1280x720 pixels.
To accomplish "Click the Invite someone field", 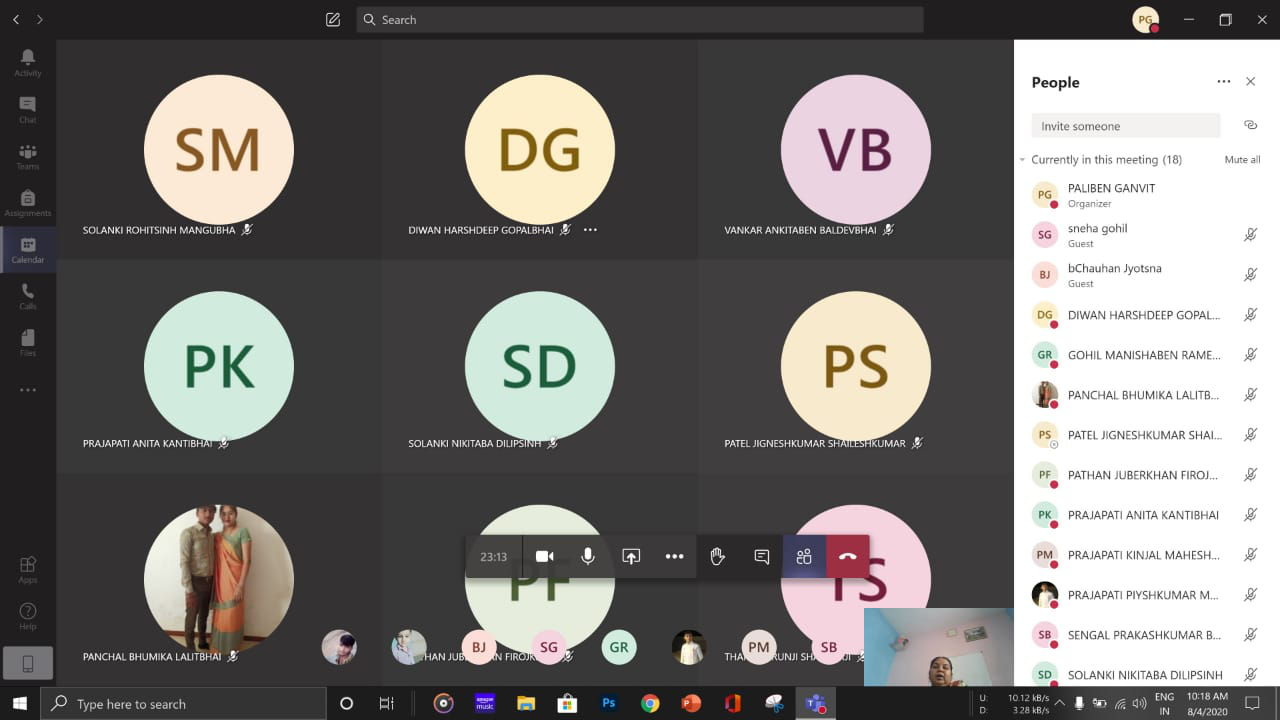I will click(x=1125, y=126).
